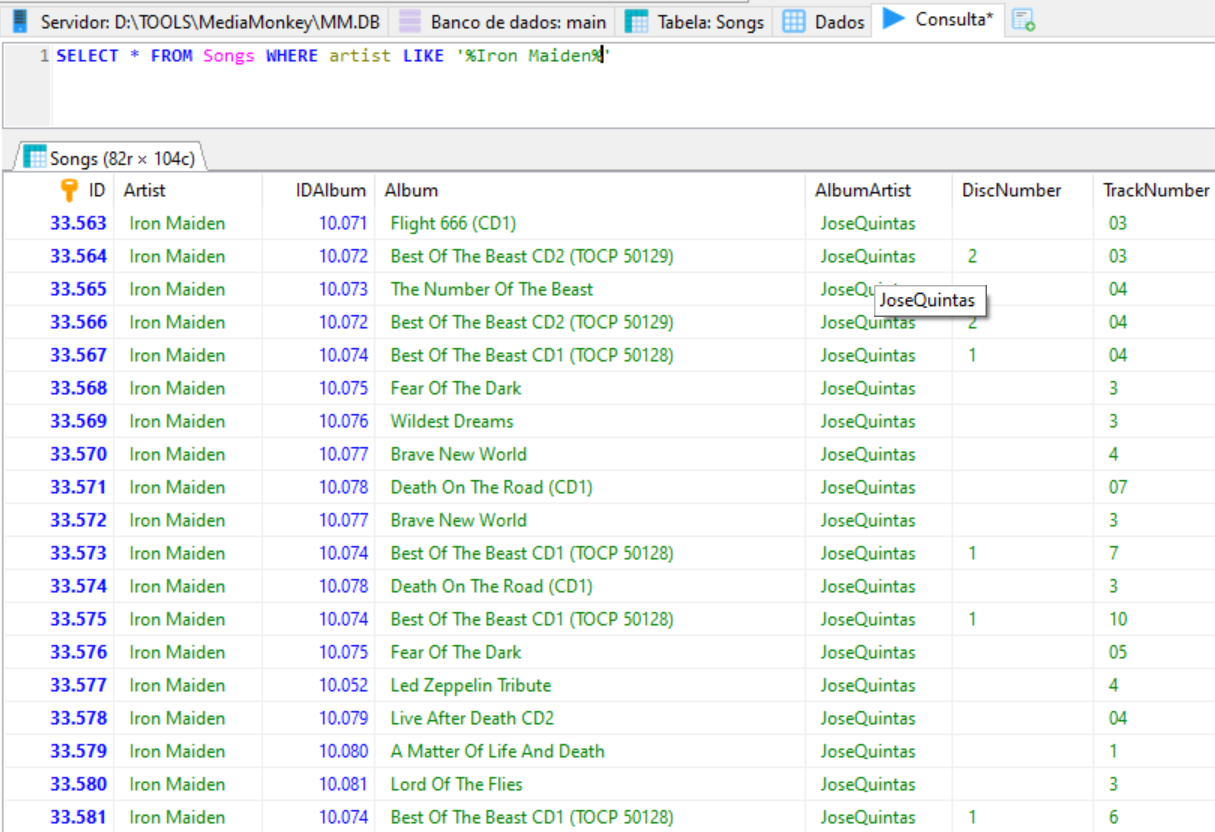Sort by the Artist column header
1215x832 pixels.
(145, 190)
